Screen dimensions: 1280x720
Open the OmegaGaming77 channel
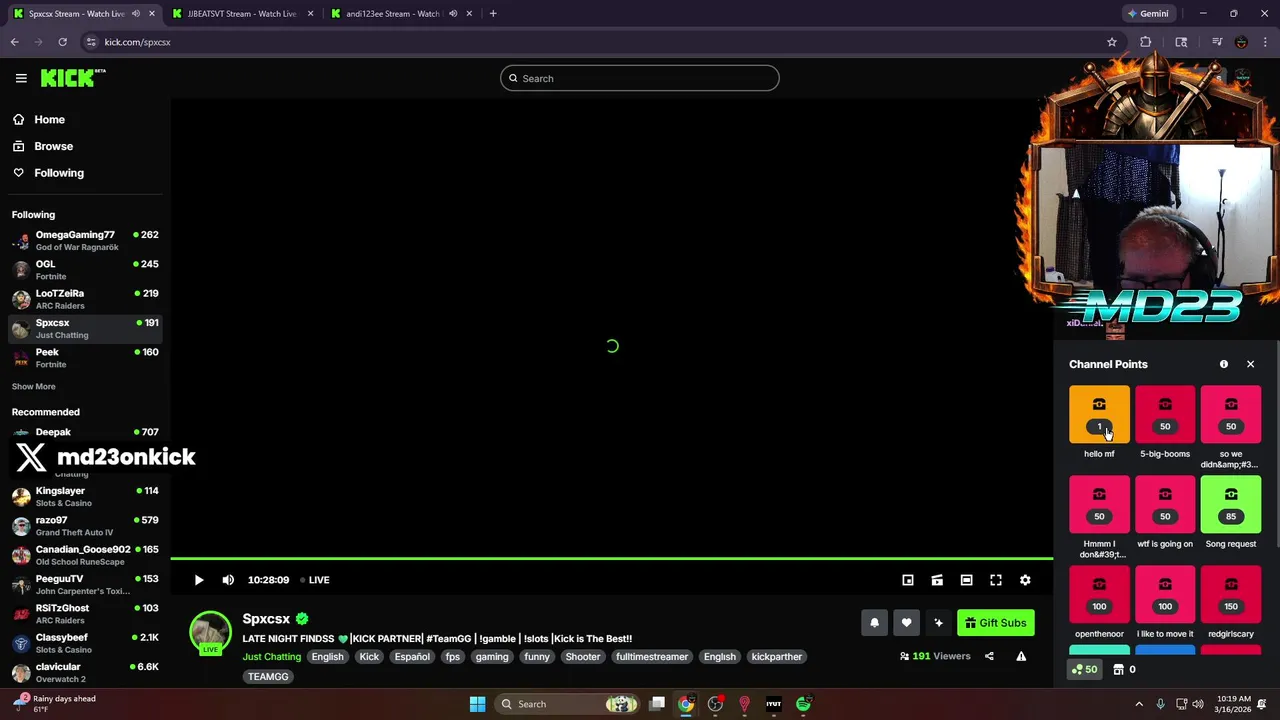pos(85,240)
